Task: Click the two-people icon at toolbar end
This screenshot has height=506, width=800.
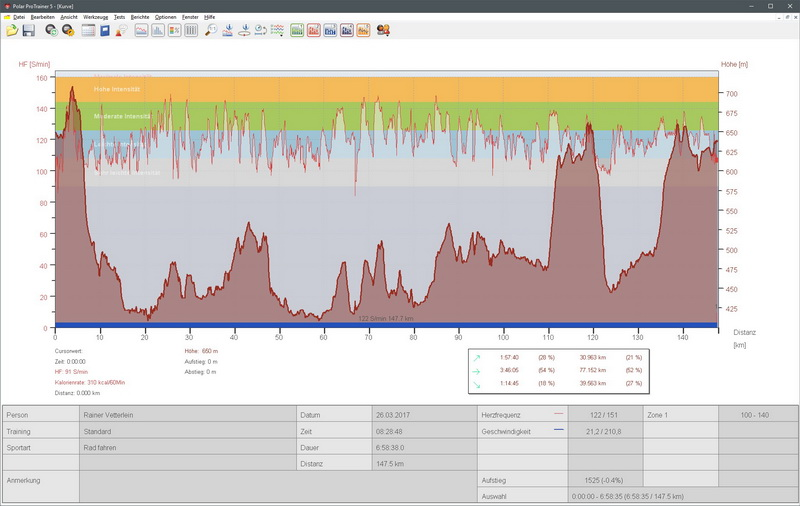Action: coord(383,31)
